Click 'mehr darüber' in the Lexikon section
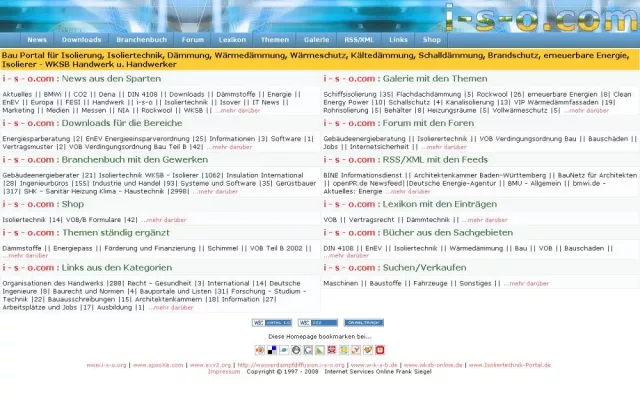Screen dimensions: 640x400 click(x=485, y=220)
